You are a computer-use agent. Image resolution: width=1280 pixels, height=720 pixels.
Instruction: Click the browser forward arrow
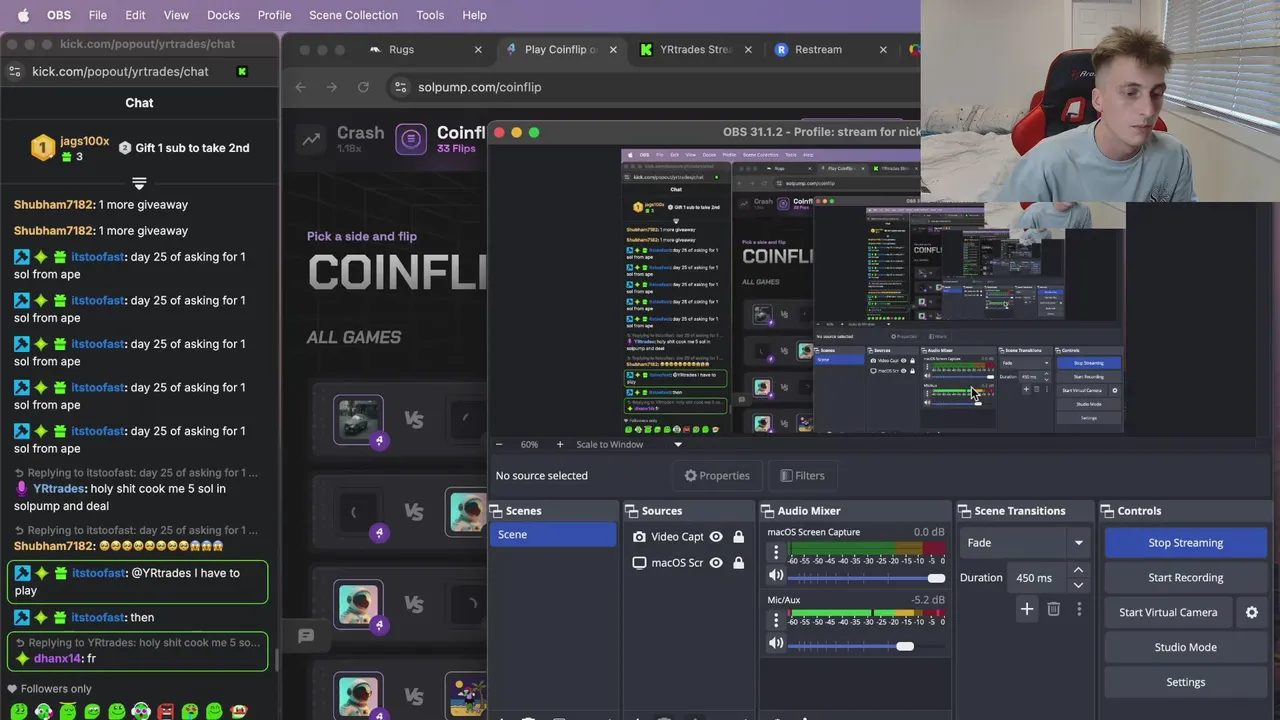[x=332, y=87]
